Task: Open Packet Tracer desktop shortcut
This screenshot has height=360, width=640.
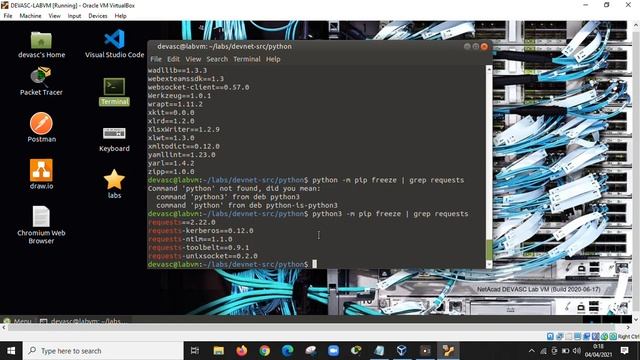Action: click(41, 82)
